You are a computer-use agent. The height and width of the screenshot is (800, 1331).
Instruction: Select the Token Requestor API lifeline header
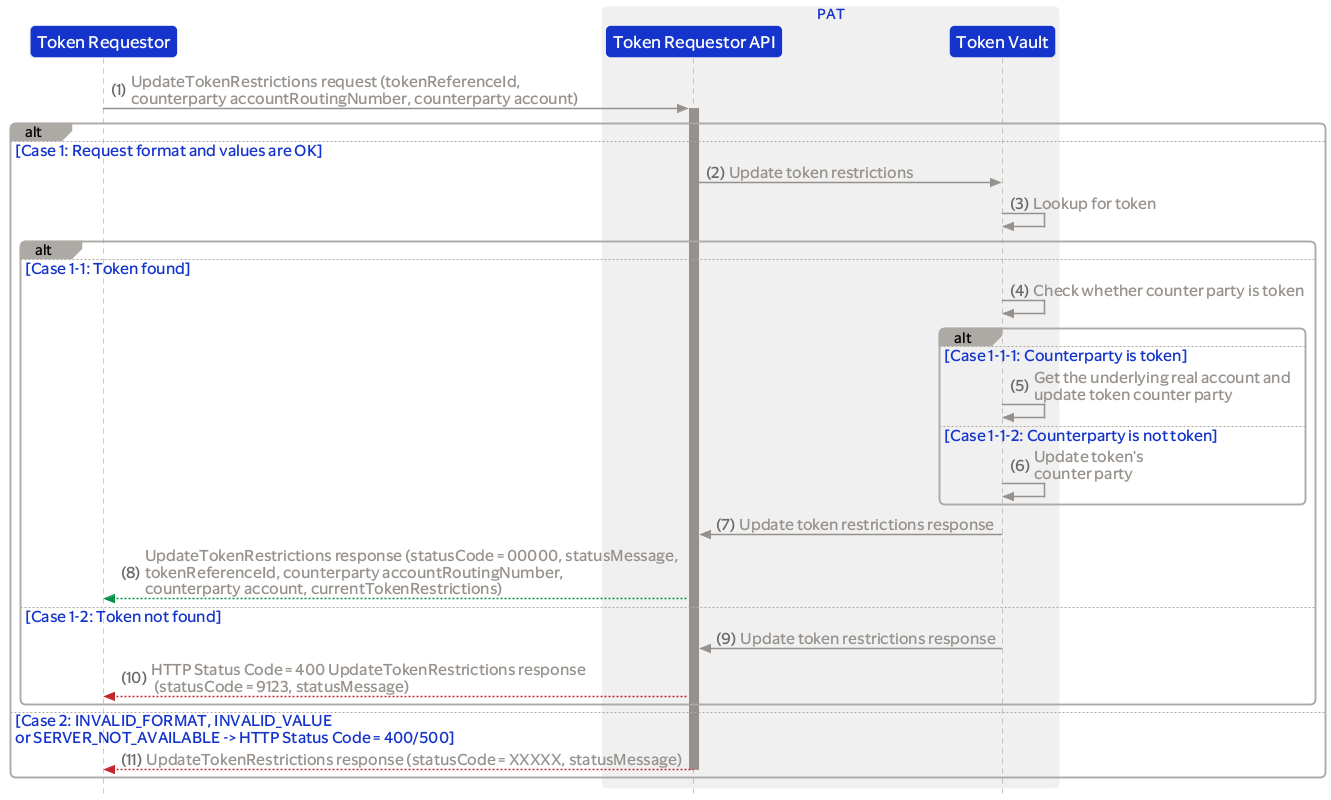[693, 41]
